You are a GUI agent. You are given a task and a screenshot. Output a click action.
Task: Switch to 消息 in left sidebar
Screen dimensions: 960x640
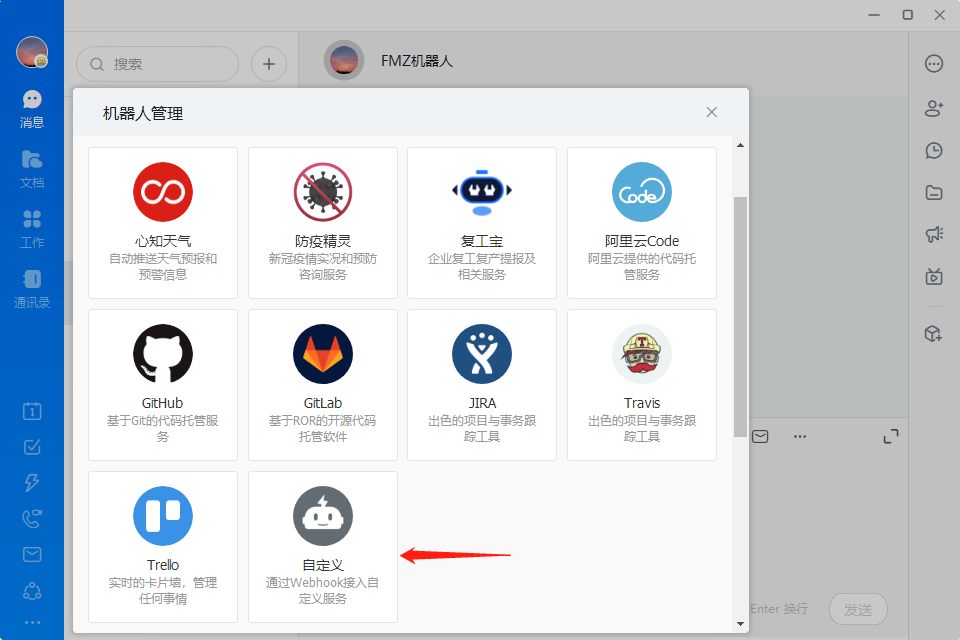[x=32, y=109]
